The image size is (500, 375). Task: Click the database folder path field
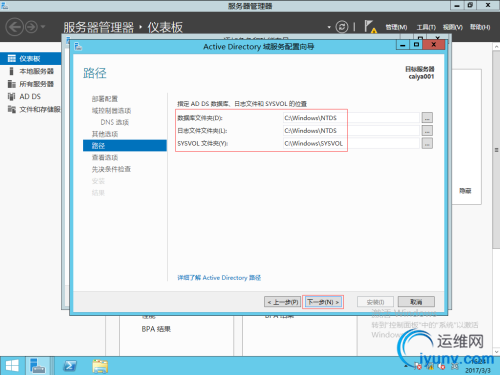click(x=351, y=118)
